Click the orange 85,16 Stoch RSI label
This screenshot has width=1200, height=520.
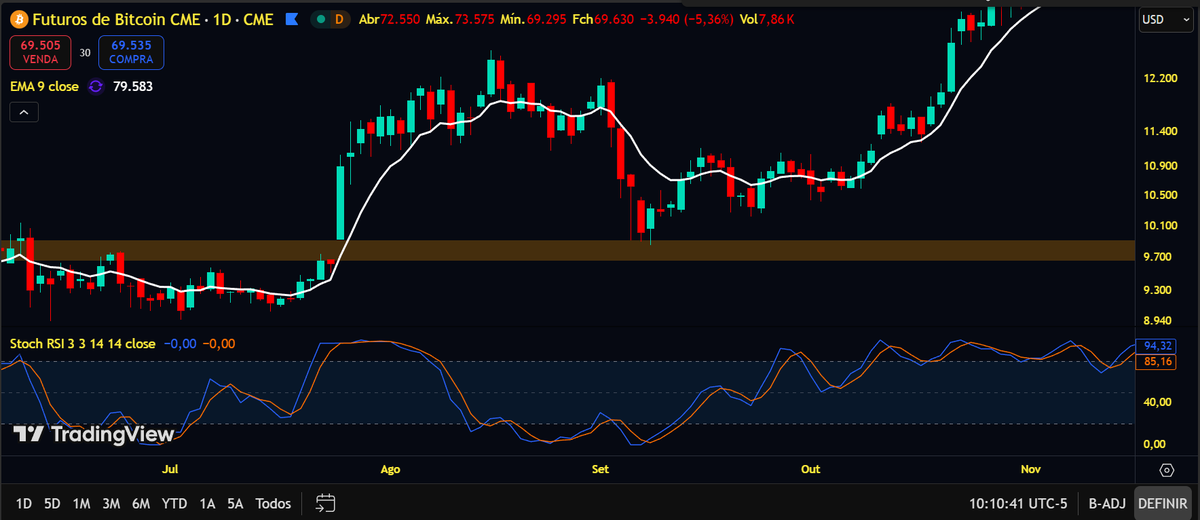1157,361
